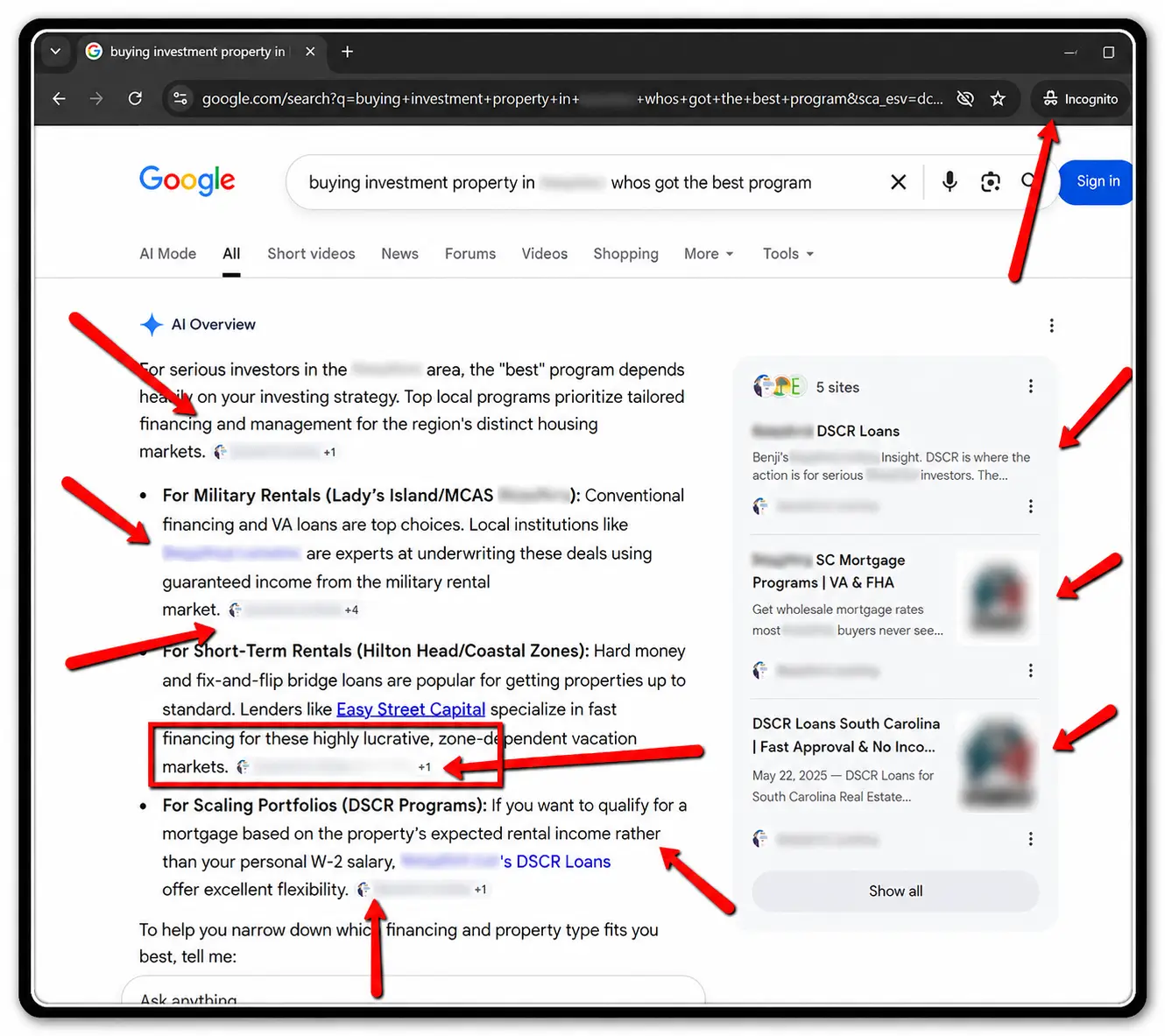Image resolution: width=1165 pixels, height=1036 pixels.
Task: Expand the Tools dropdown
Action: [x=788, y=254]
